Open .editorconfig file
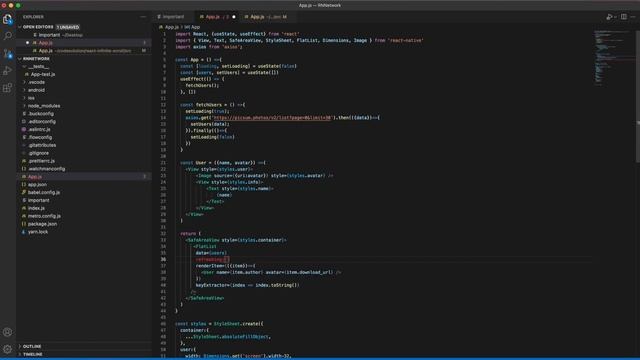This screenshot has height=360, width=640. [x=42, y=122]
